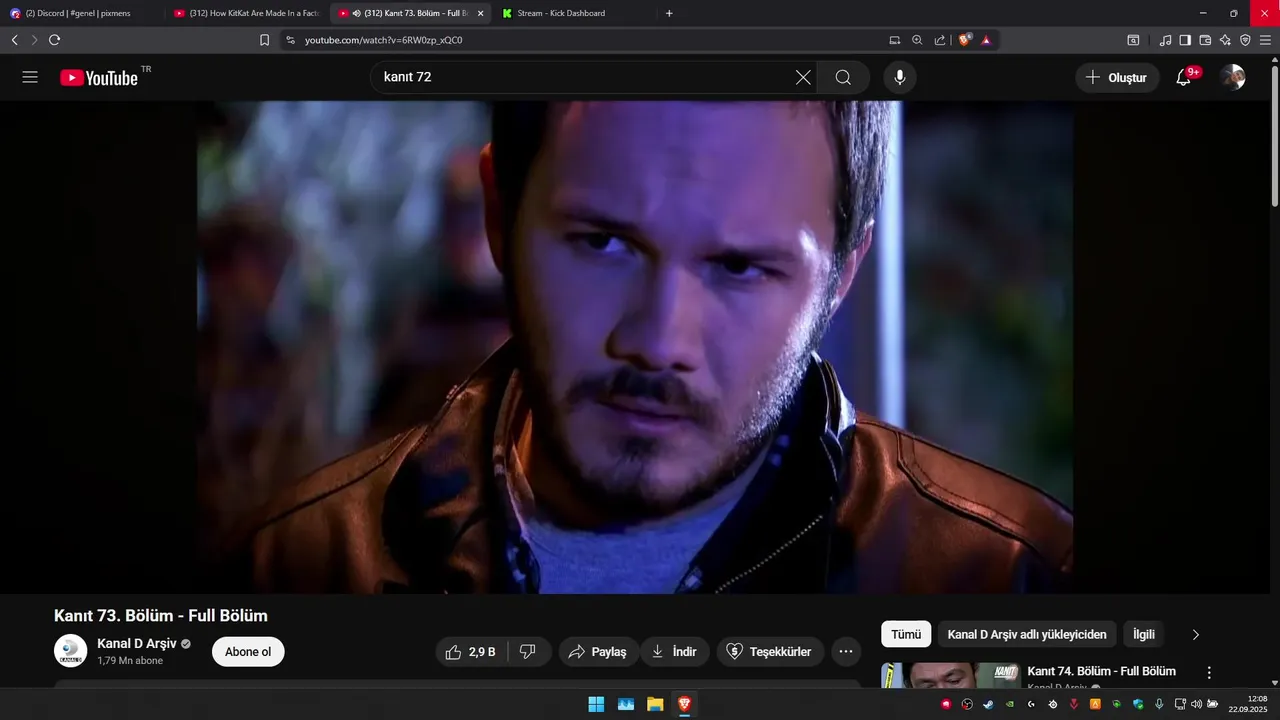1280x720 pixels.
Task: Select the Tümü filter chip
Action: 906,634
